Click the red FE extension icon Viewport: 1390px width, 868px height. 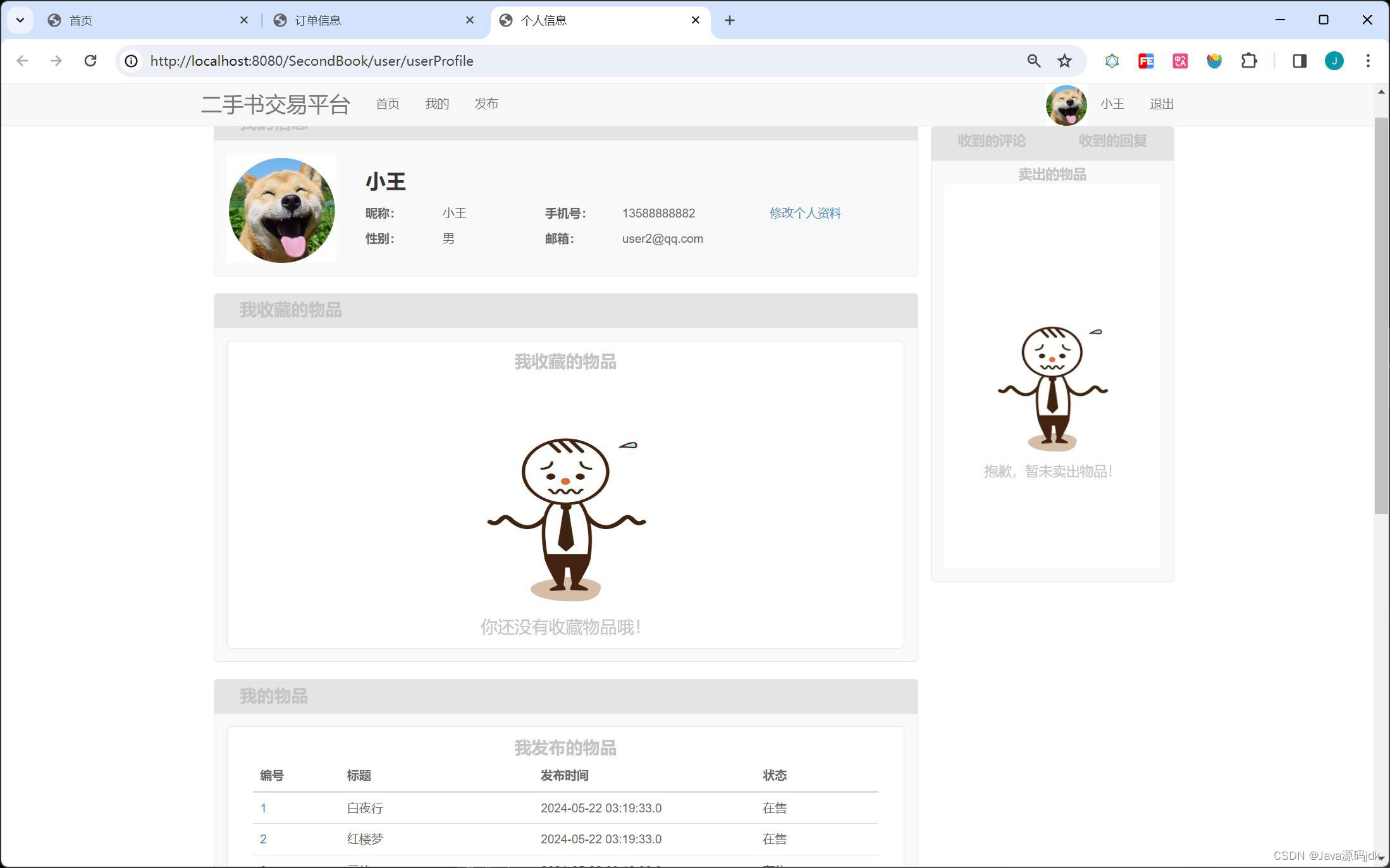click(x=1145, y=61)
